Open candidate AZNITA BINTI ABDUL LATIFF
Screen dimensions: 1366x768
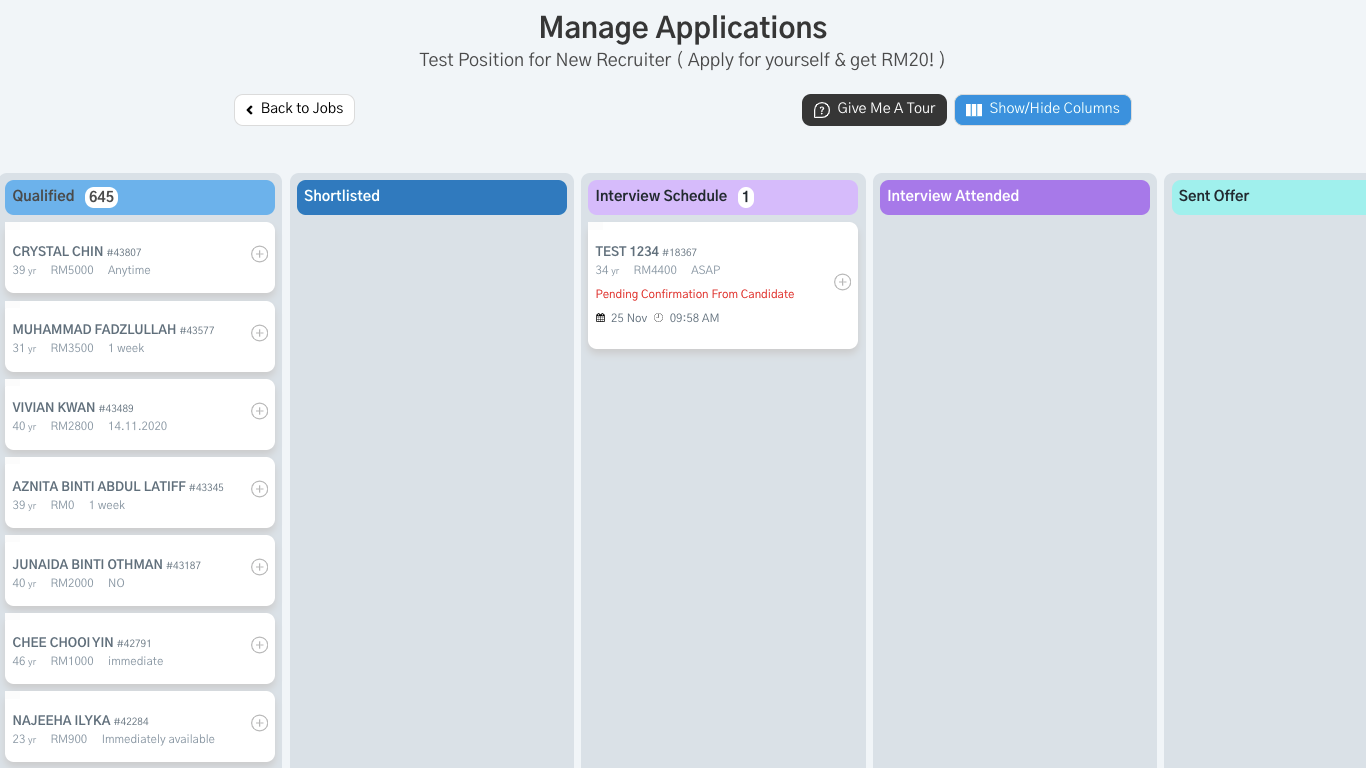pyautogui.click(x=99, y=487)
